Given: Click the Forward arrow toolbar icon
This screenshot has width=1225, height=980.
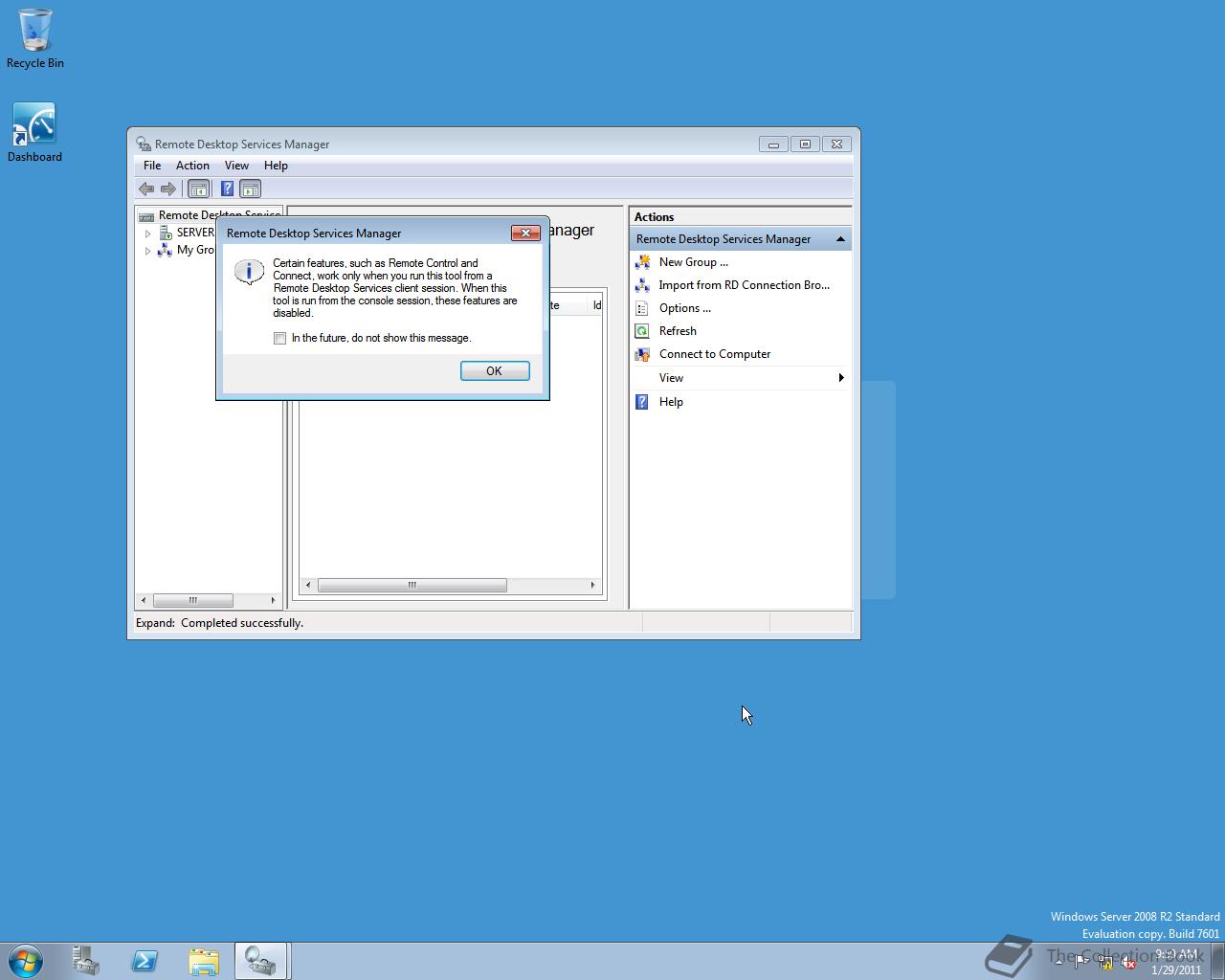Looking at the screenshot, I should 168,189.
